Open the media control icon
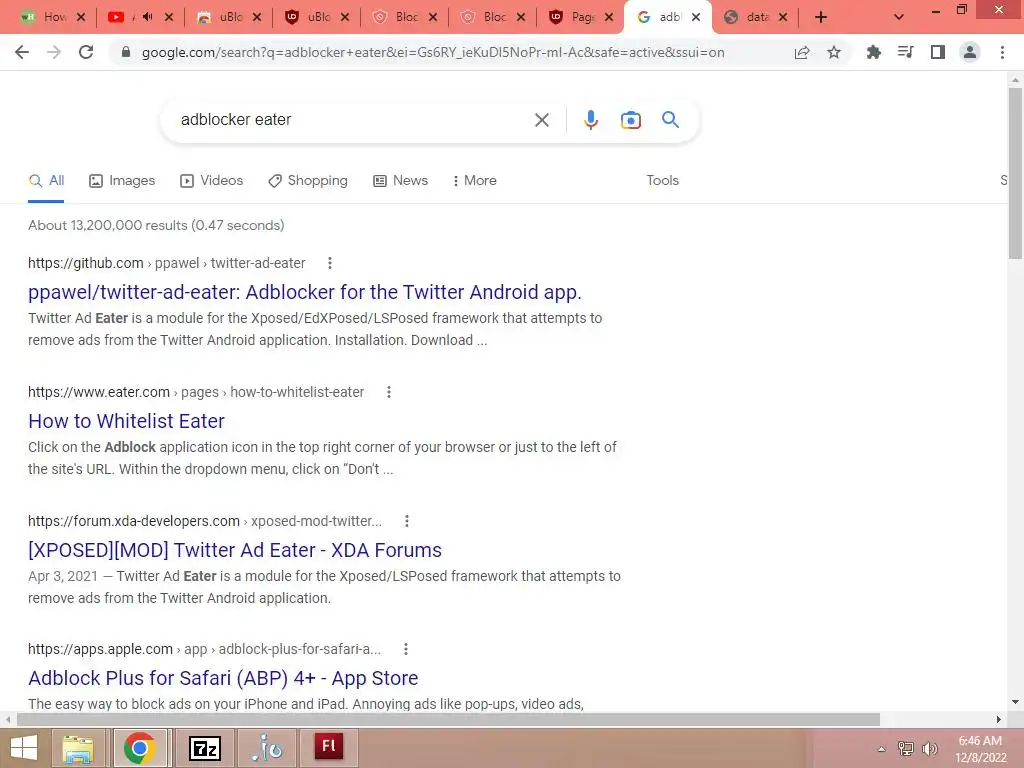 (x=905, y=52)
